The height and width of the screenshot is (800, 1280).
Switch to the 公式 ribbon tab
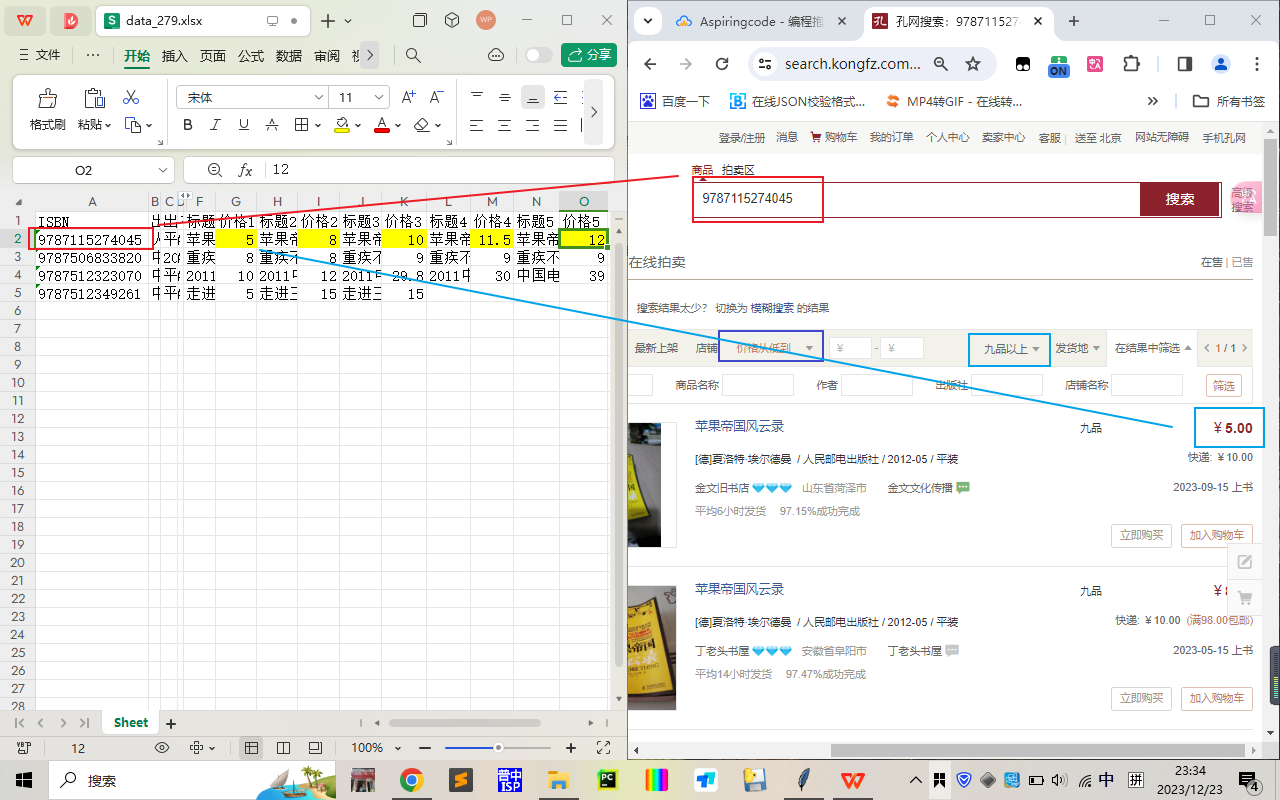point(251,56)
